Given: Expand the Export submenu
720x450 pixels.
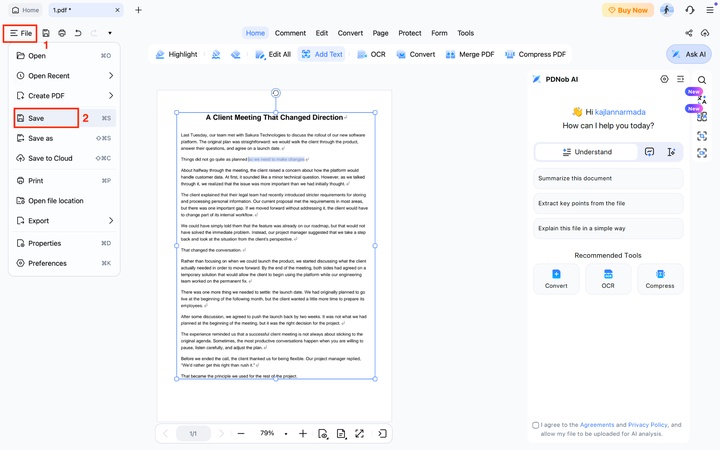Looking at the screenshot, I should 64,221.
